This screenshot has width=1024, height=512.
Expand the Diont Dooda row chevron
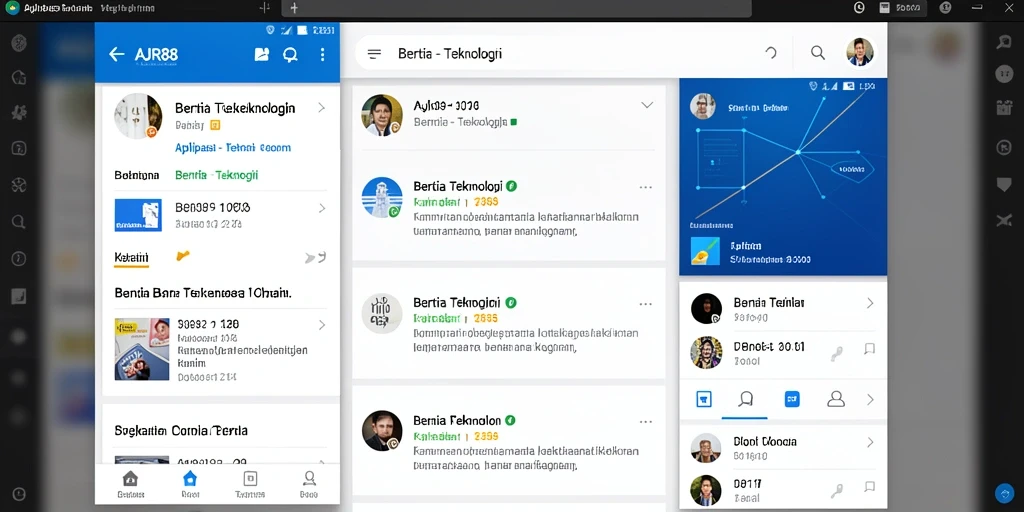tap(870, 442)
